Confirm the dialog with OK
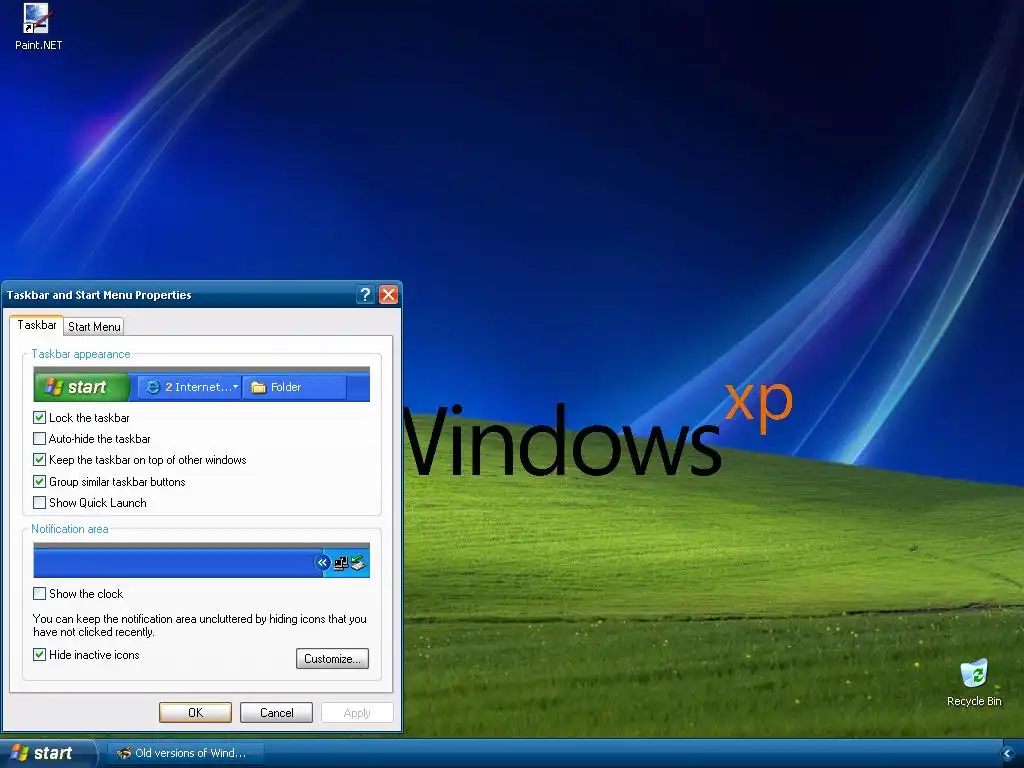Viewport: 1024px width, 768px height. pyautogui.click(x=195, y=712)
